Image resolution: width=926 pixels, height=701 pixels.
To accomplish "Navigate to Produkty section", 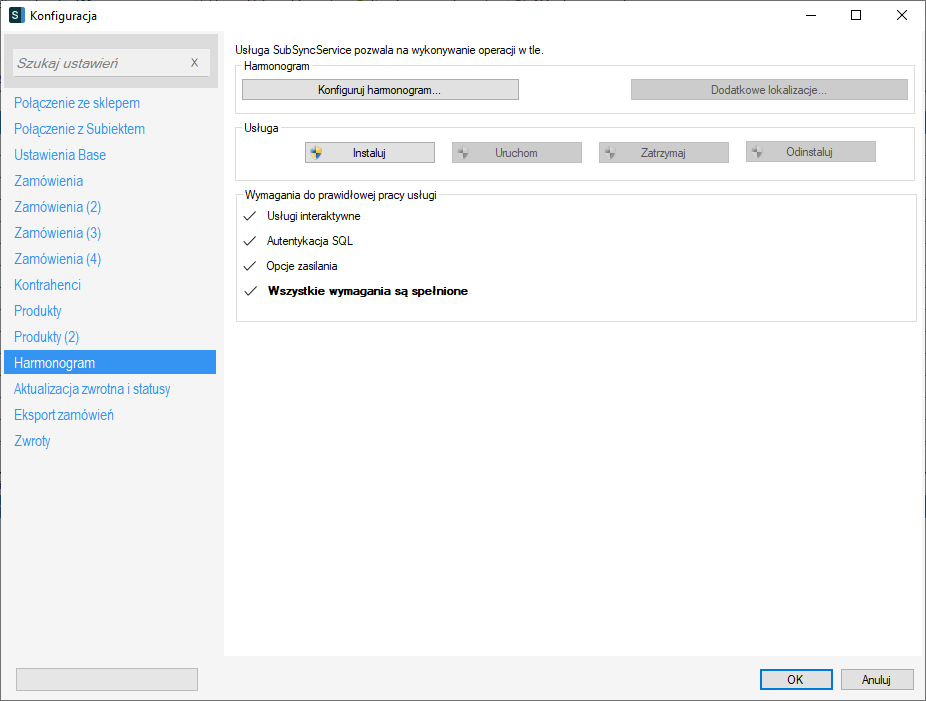I will pyautogui.click(x=38, y=311).
